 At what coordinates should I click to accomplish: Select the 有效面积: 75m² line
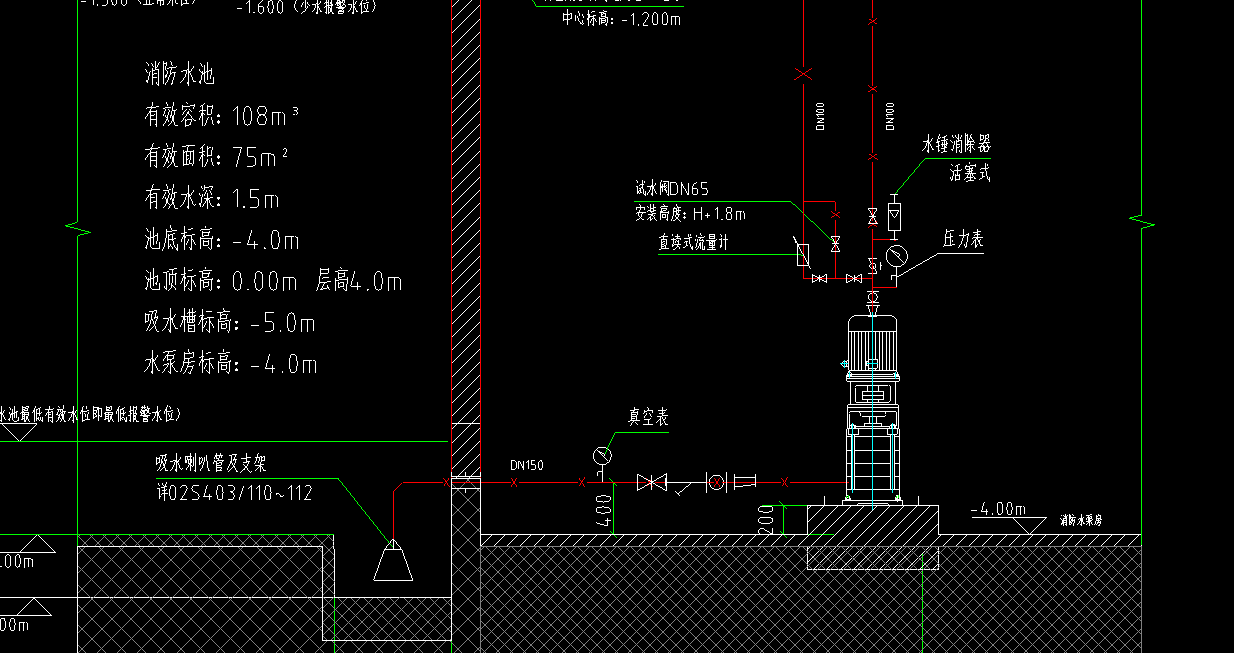pyautogui.click(x=217, y=157)
